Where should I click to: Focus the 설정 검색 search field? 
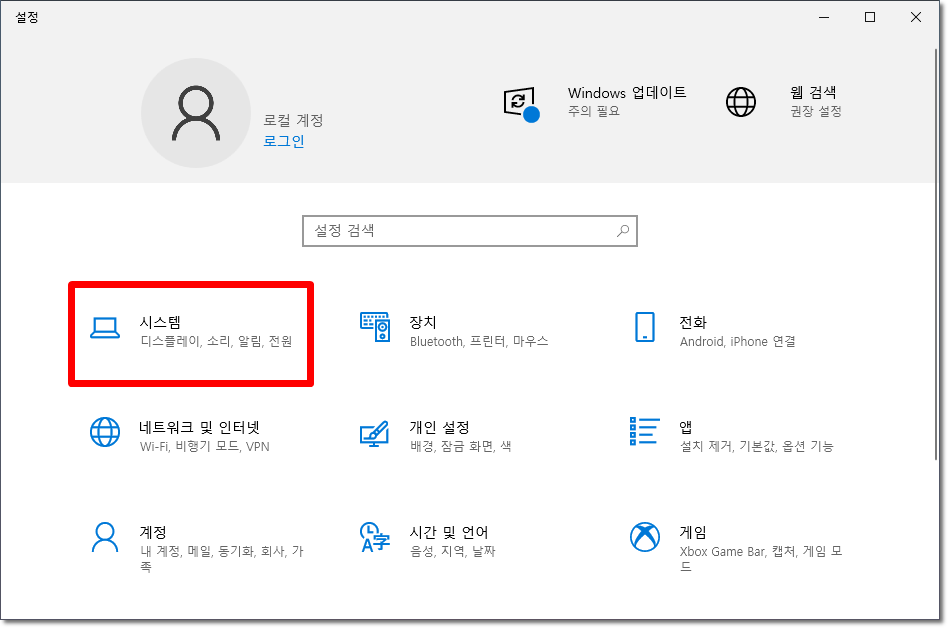[x=470, y=231]
